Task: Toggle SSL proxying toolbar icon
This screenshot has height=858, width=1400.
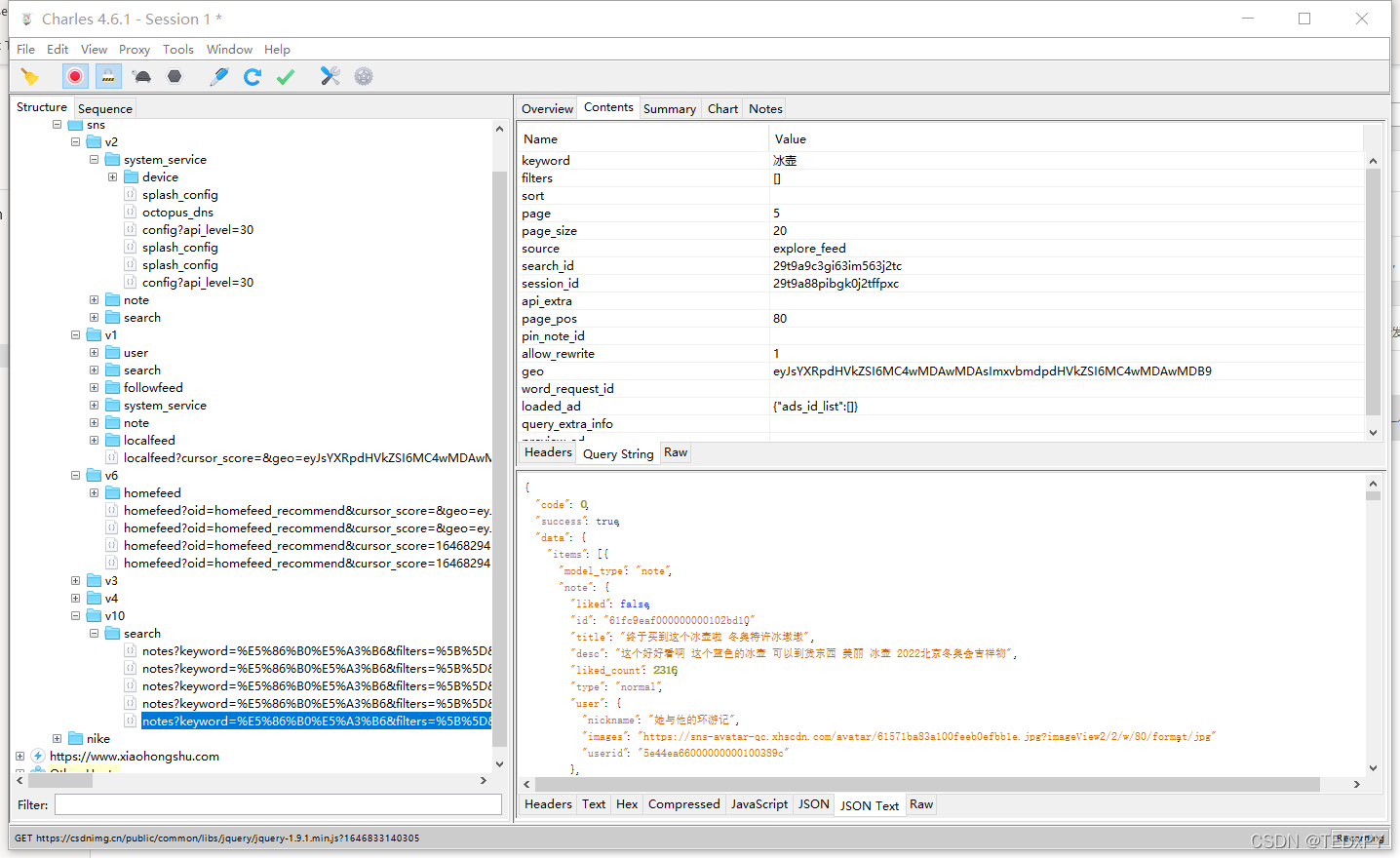Action: [x=108, y=76]
